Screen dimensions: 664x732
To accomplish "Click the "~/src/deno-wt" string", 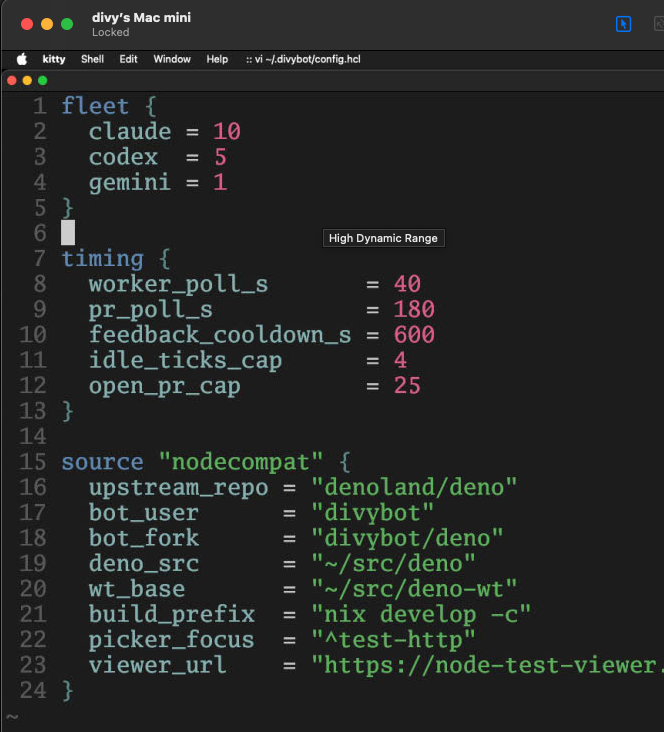I will click(414, 589).
